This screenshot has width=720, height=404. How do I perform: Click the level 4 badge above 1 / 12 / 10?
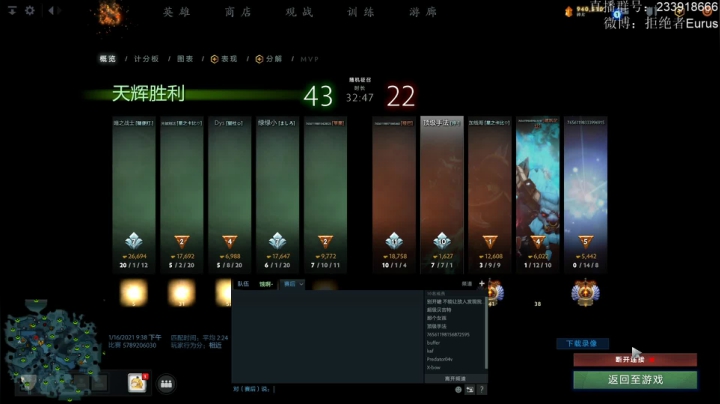pyautogui.click(x=538, y=241)
